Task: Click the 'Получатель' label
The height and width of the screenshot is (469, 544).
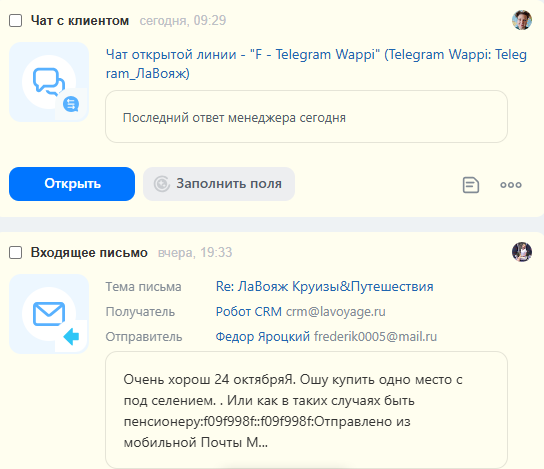Action: point(140,312)
